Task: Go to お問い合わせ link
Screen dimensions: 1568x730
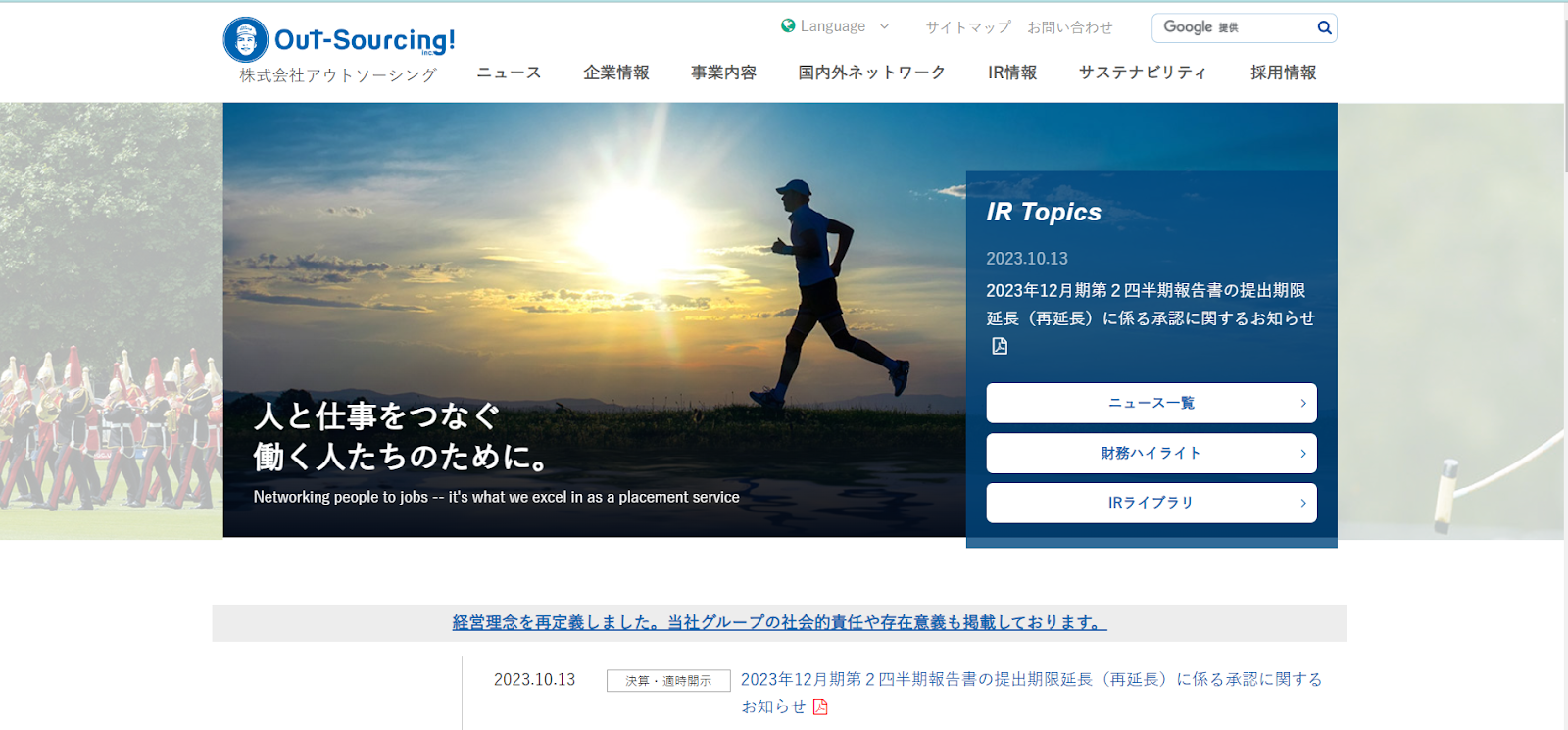Action: pos(1070,27)
